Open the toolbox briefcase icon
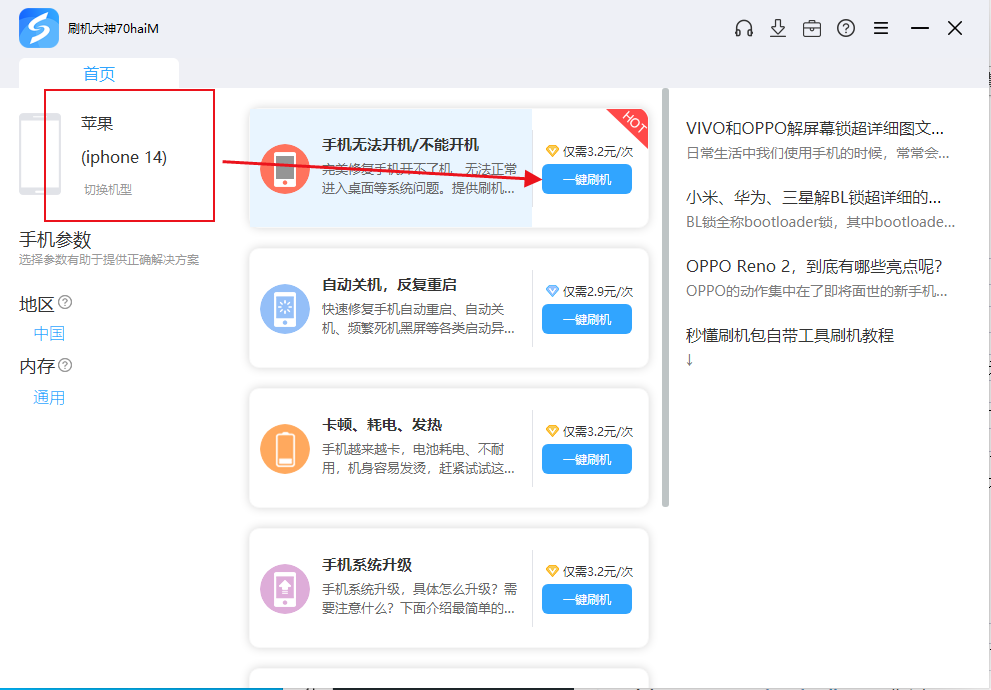 coord(812,28)
